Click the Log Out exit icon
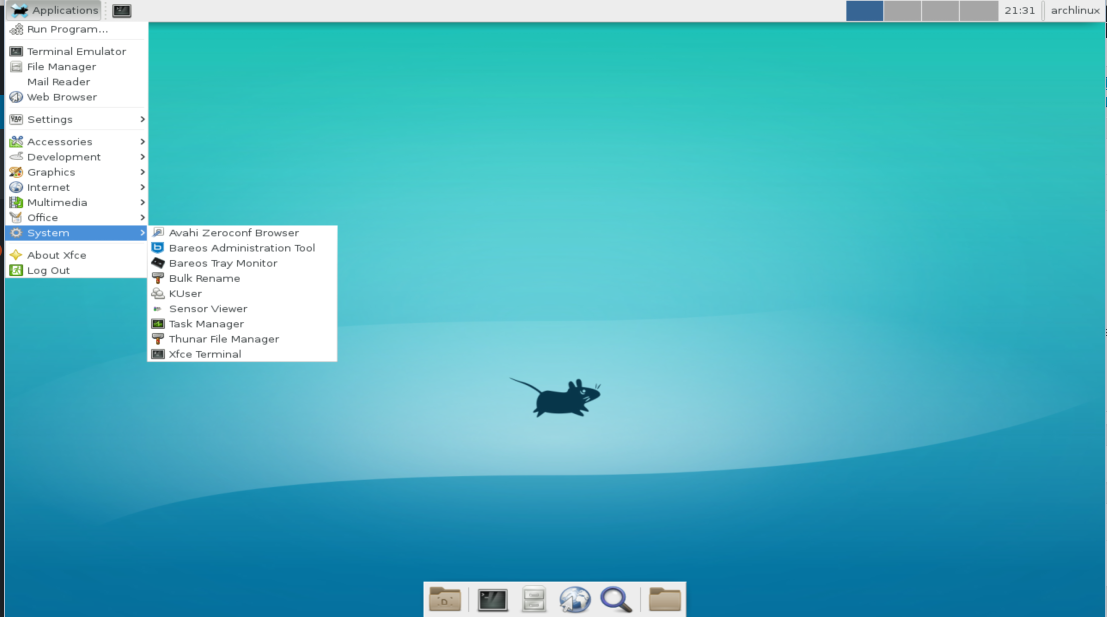Screen dimensions: 1107x617 click(x=16, y=270)
